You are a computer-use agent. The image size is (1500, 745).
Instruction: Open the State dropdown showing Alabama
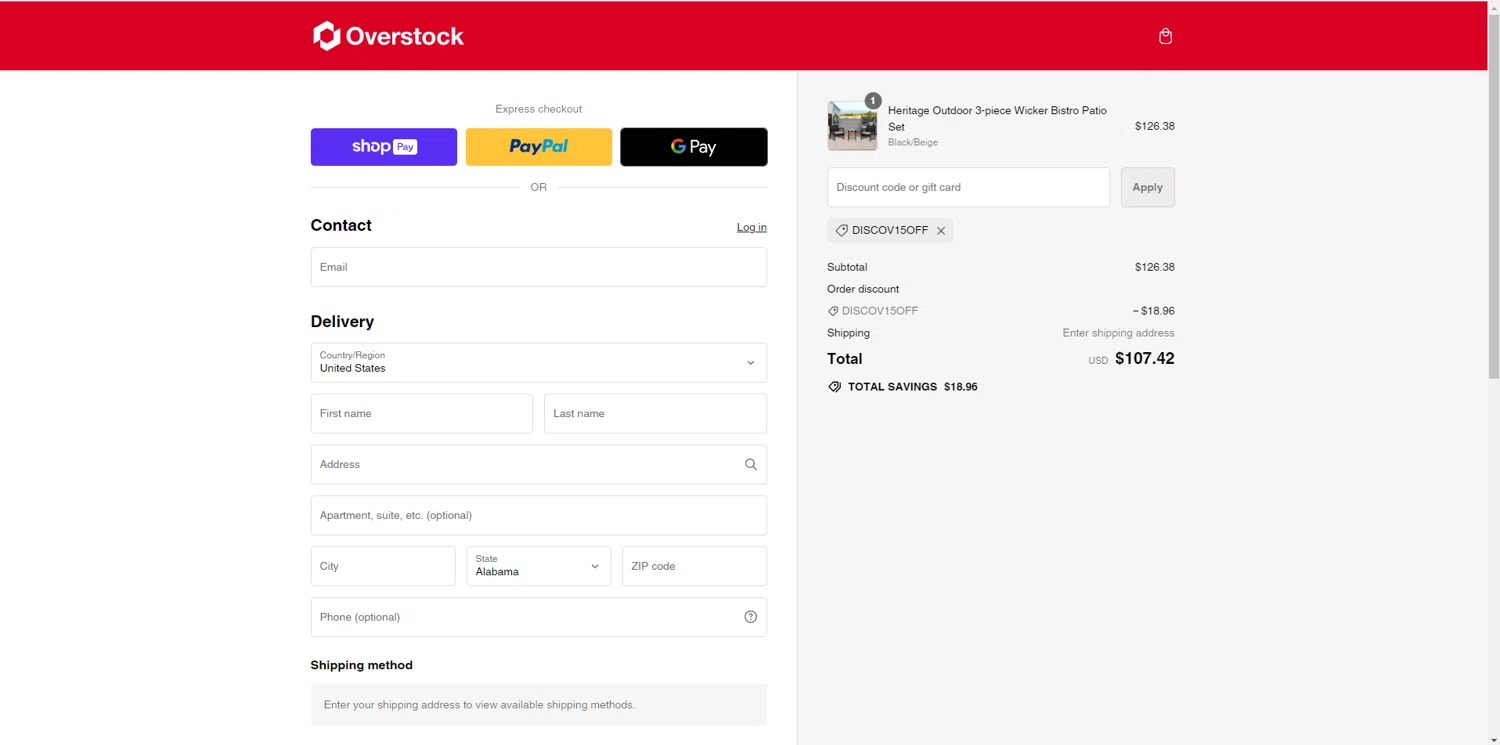(539, 566)
